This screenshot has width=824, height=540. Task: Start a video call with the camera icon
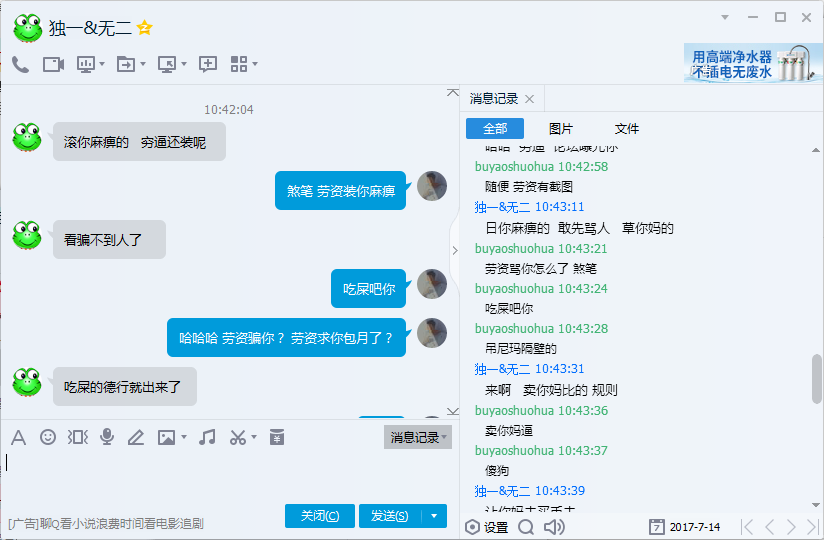[x=53, y=65]
